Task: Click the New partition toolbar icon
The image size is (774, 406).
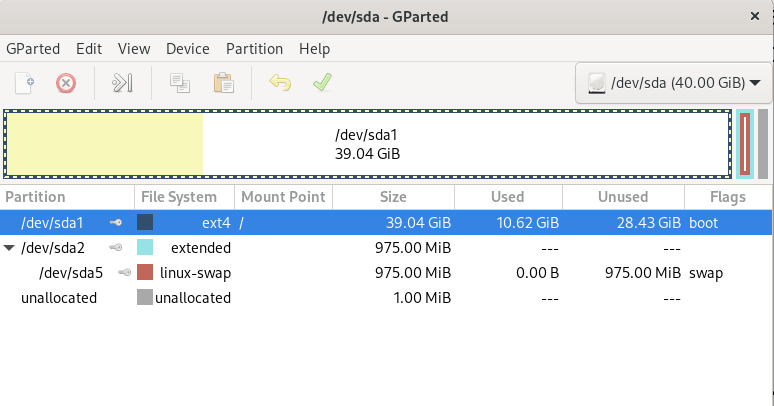Action: (x=25, y=83)
